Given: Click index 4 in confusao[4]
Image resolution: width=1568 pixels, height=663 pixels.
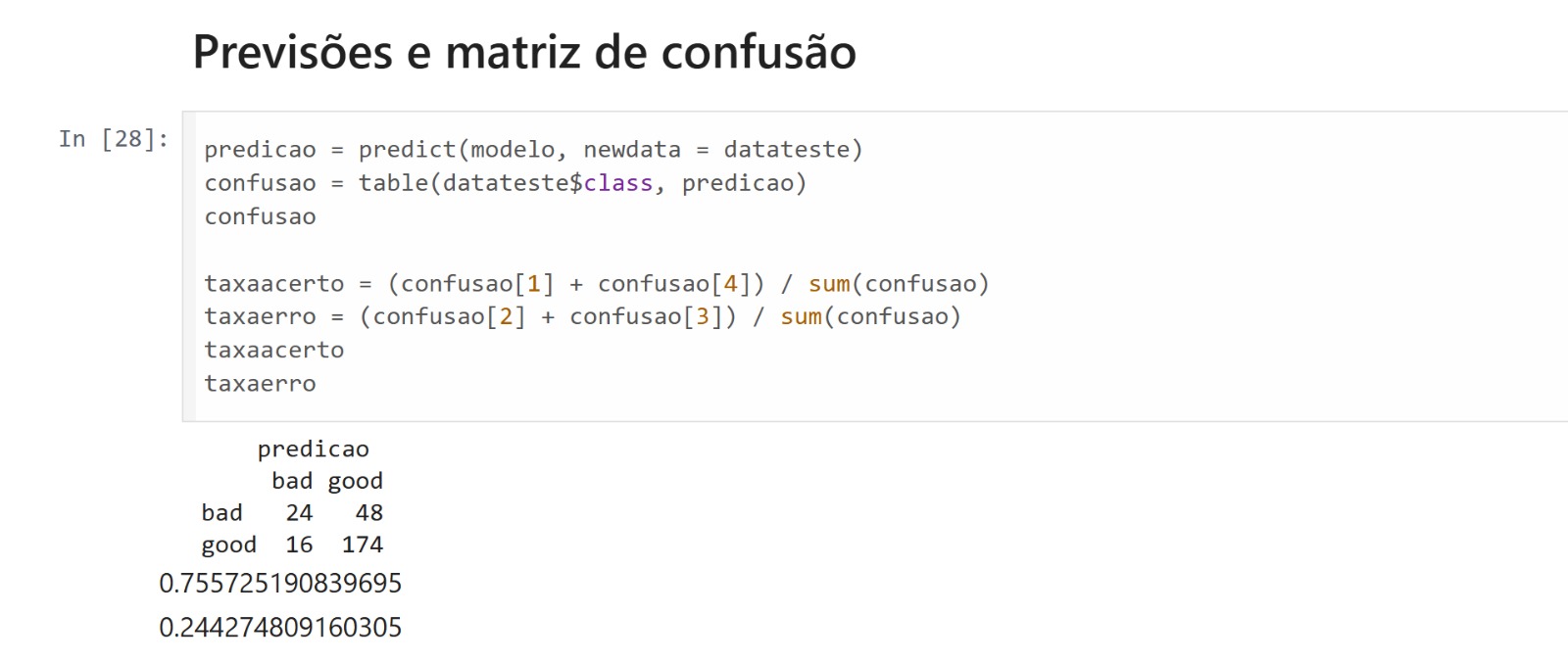Looking at the screenshot, I should (x=730, y=284).
